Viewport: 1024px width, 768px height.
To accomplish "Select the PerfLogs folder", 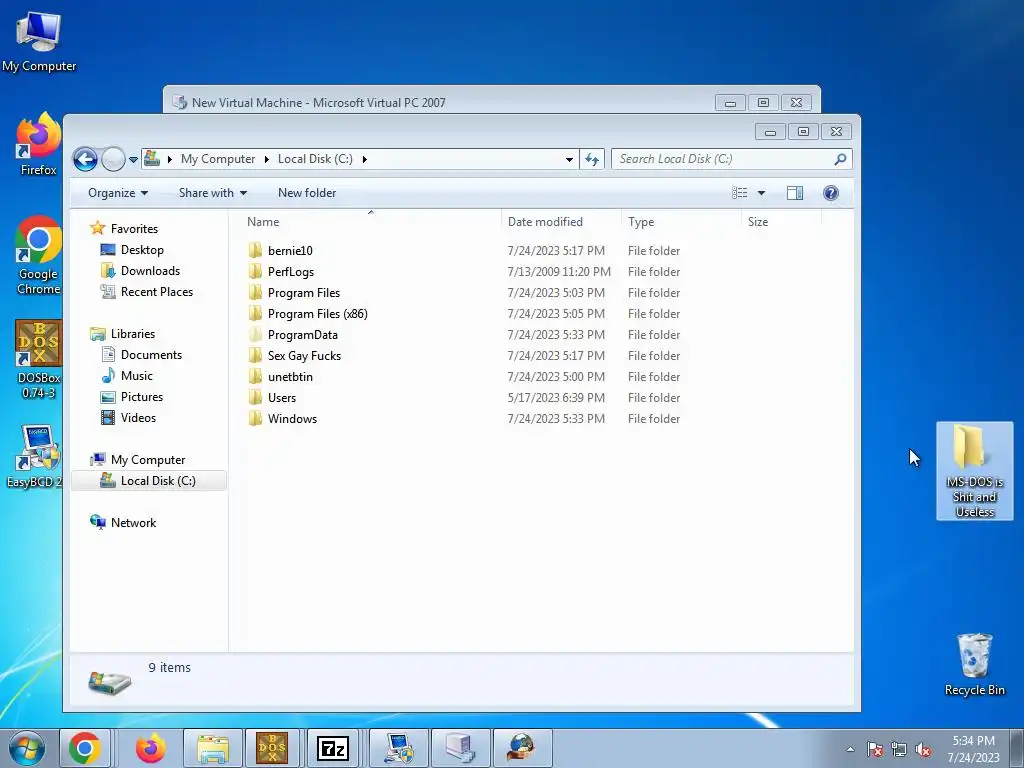I will pyautogui.click(x=291, y=272).
